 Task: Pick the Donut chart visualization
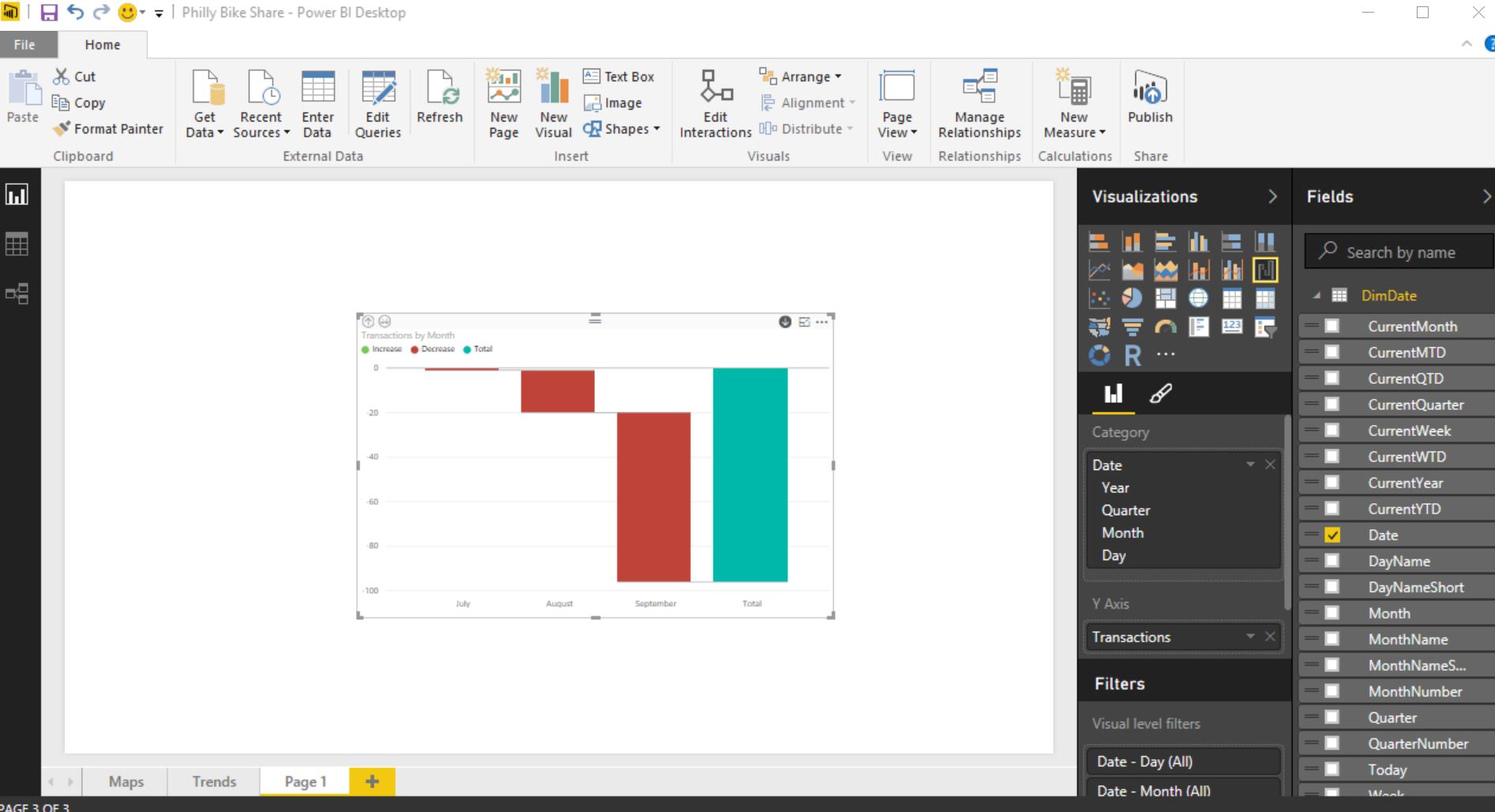pos(1099,355)
